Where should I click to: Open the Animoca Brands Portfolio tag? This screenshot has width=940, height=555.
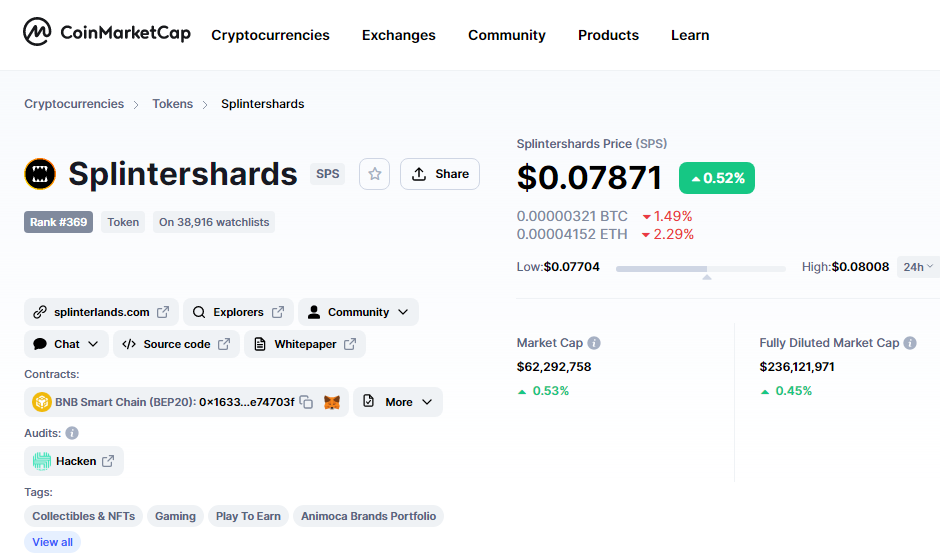pos(368,516)
